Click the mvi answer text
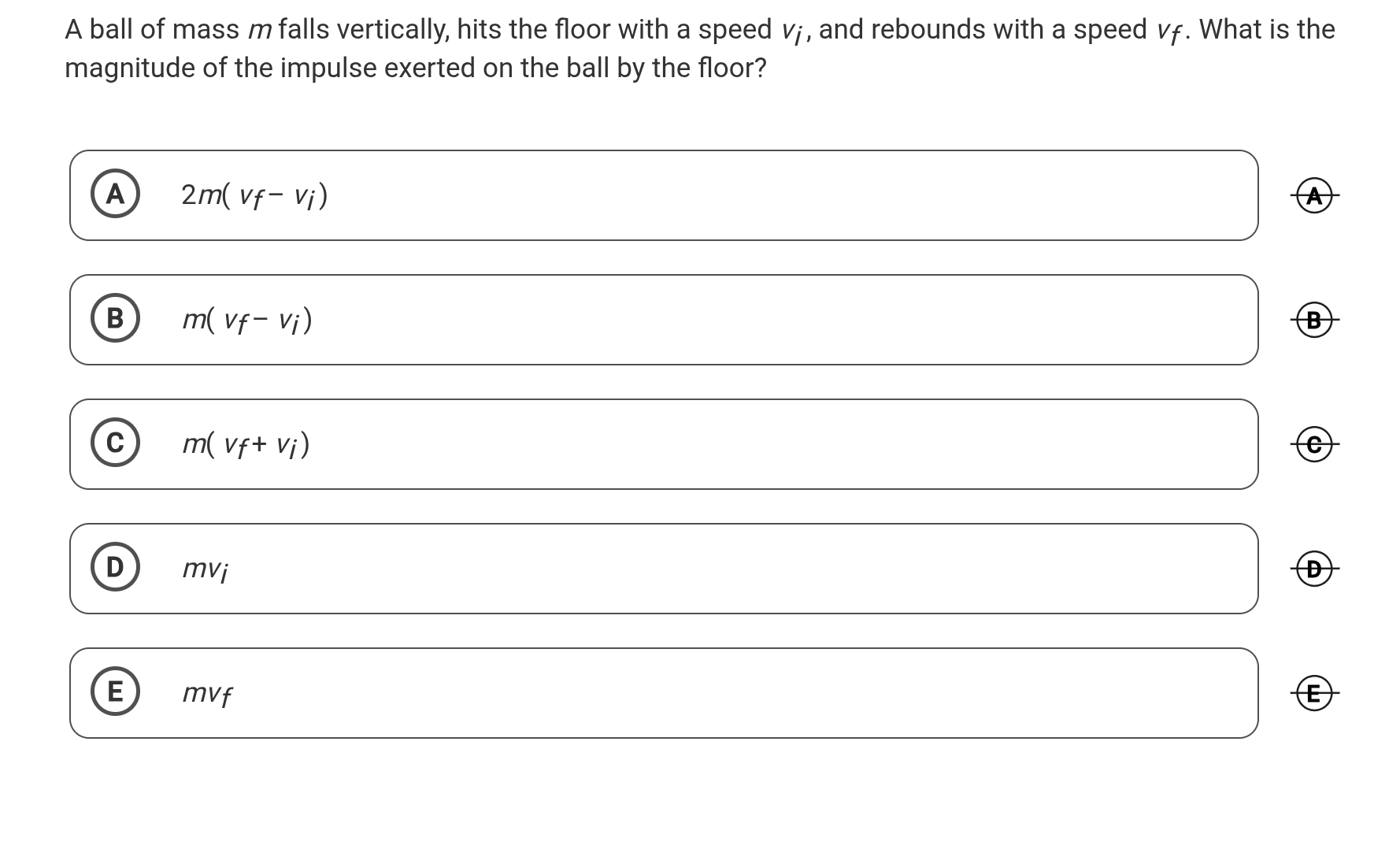Image resolution: width=1400 pixels, height=849 pixels. 206,569
